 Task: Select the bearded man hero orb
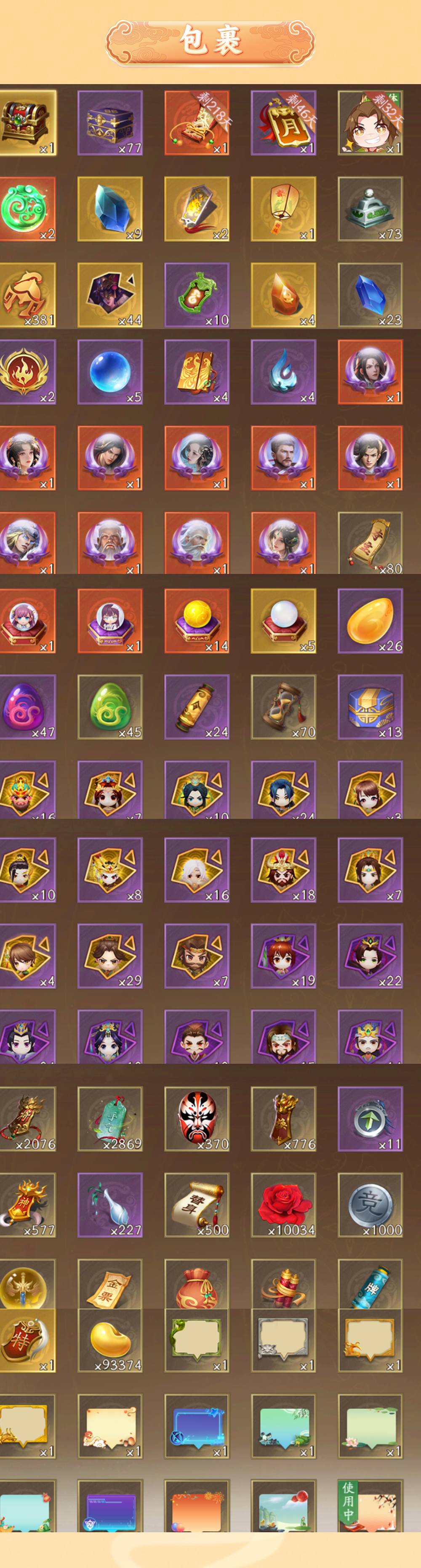(283, 458)
